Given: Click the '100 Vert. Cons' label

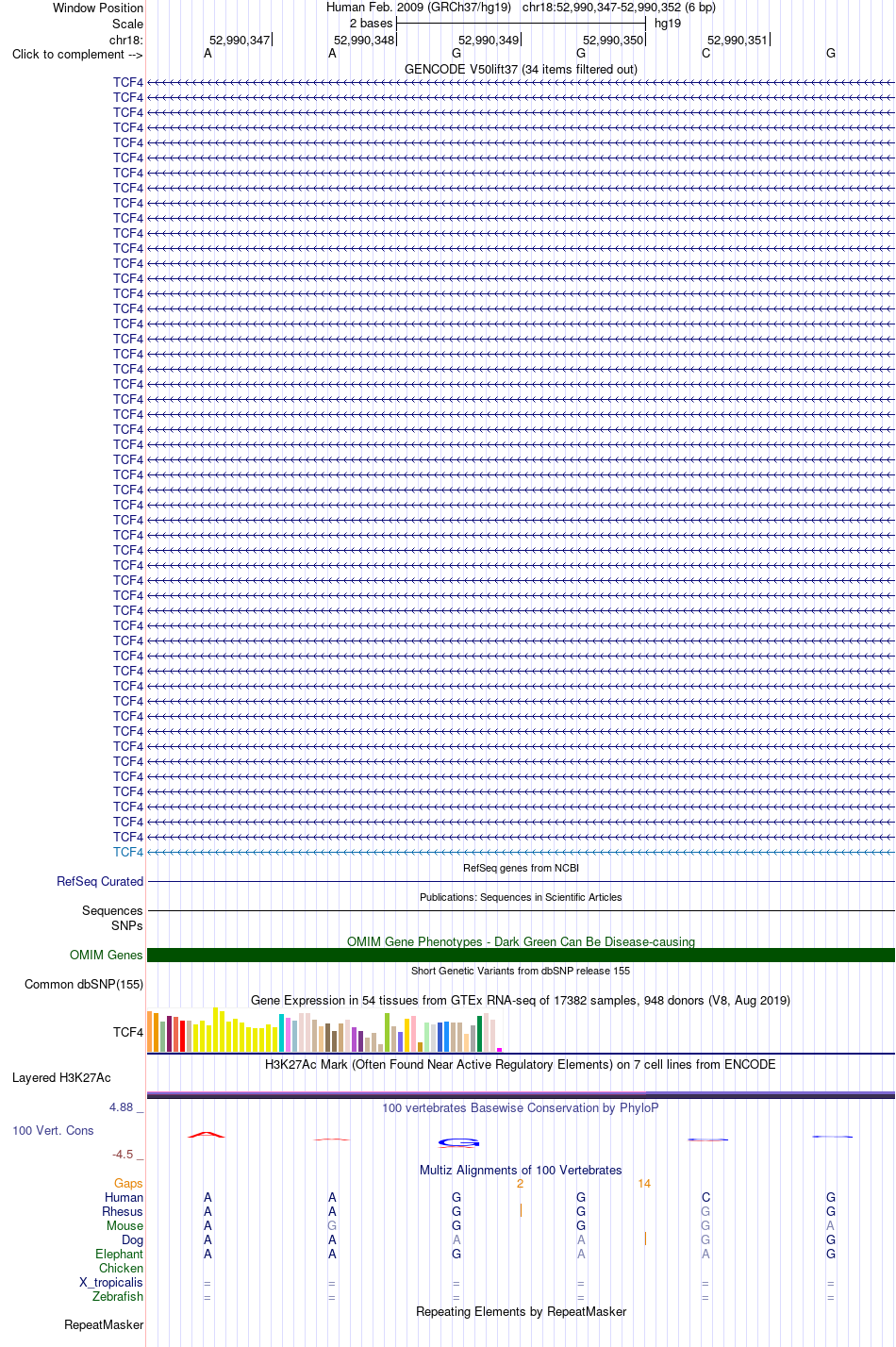Looking at the screenshot, I should (53, 1131).
